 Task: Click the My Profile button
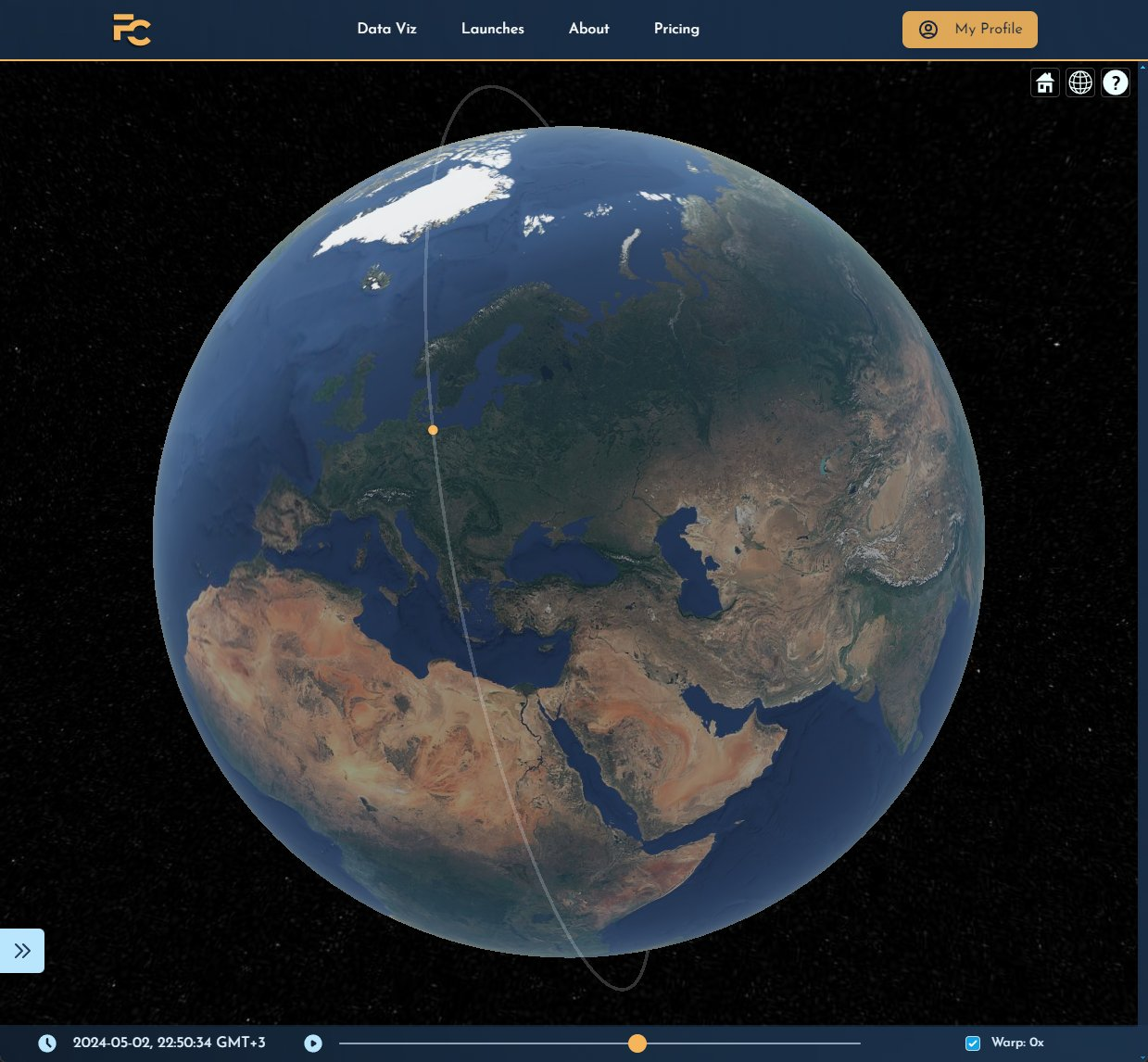pos(969,30)
